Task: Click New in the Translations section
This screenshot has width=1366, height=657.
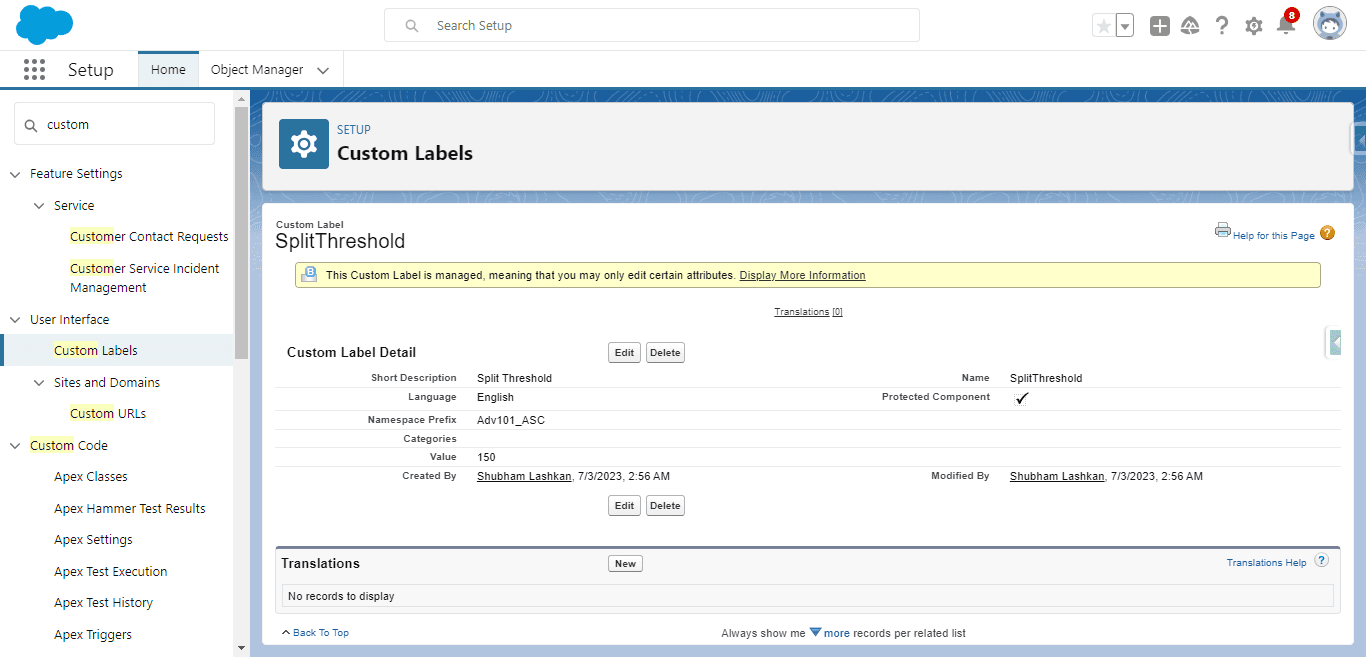Action: click(x=625, y=563)
